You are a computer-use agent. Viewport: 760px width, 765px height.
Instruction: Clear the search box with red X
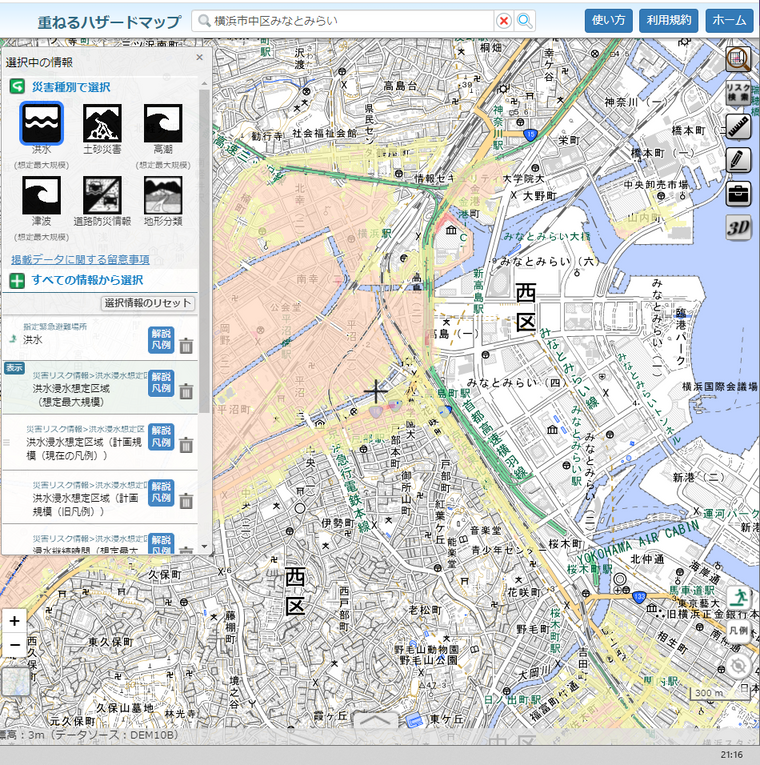[x=503, y=20]
